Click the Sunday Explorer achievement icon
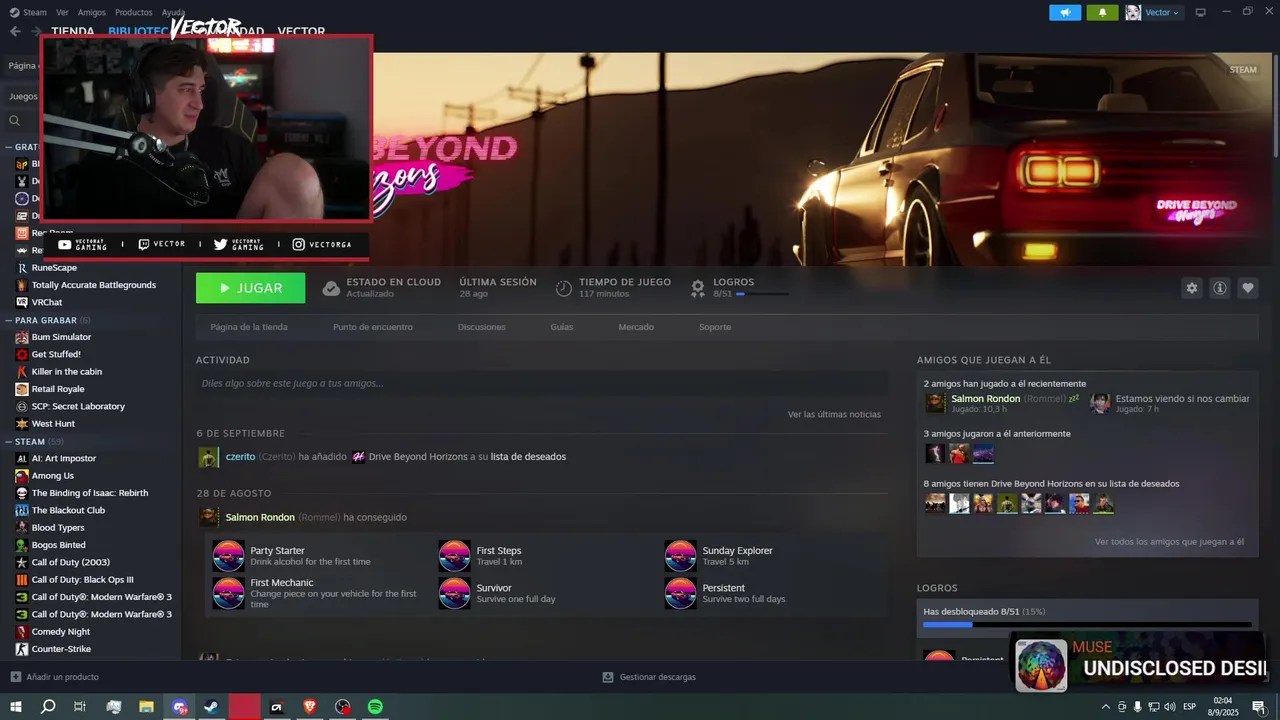Screen dimensions: 1280x720 click(x=680, y=556)
